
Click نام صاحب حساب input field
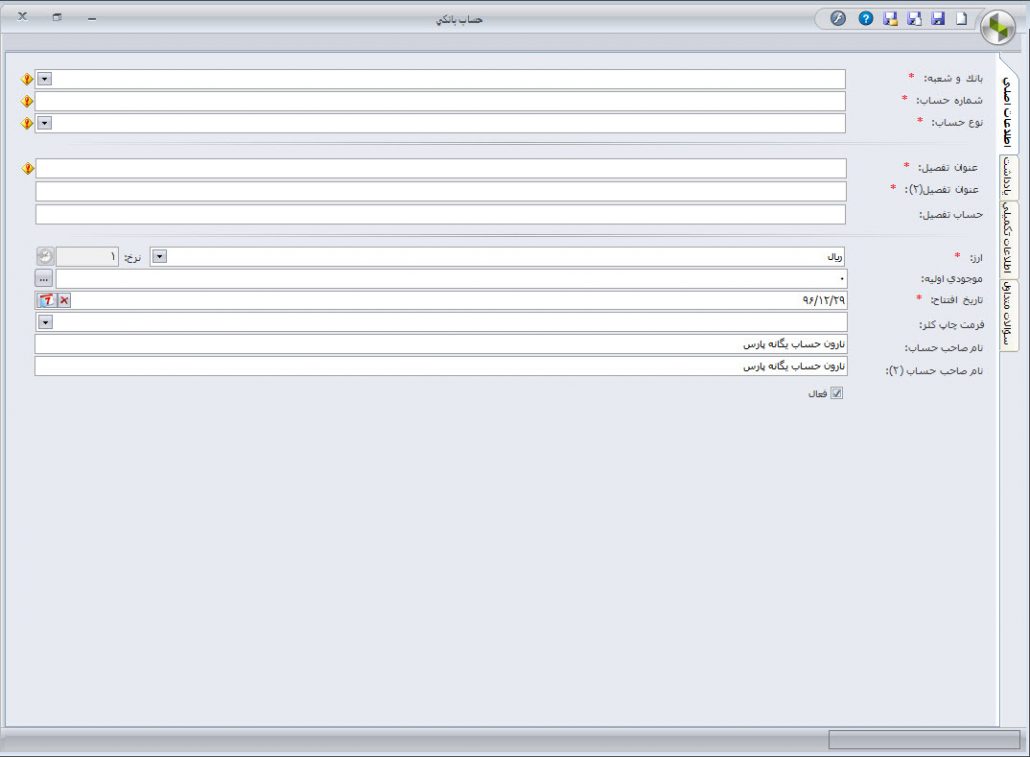pyautogui.click(x=441, y=344)
